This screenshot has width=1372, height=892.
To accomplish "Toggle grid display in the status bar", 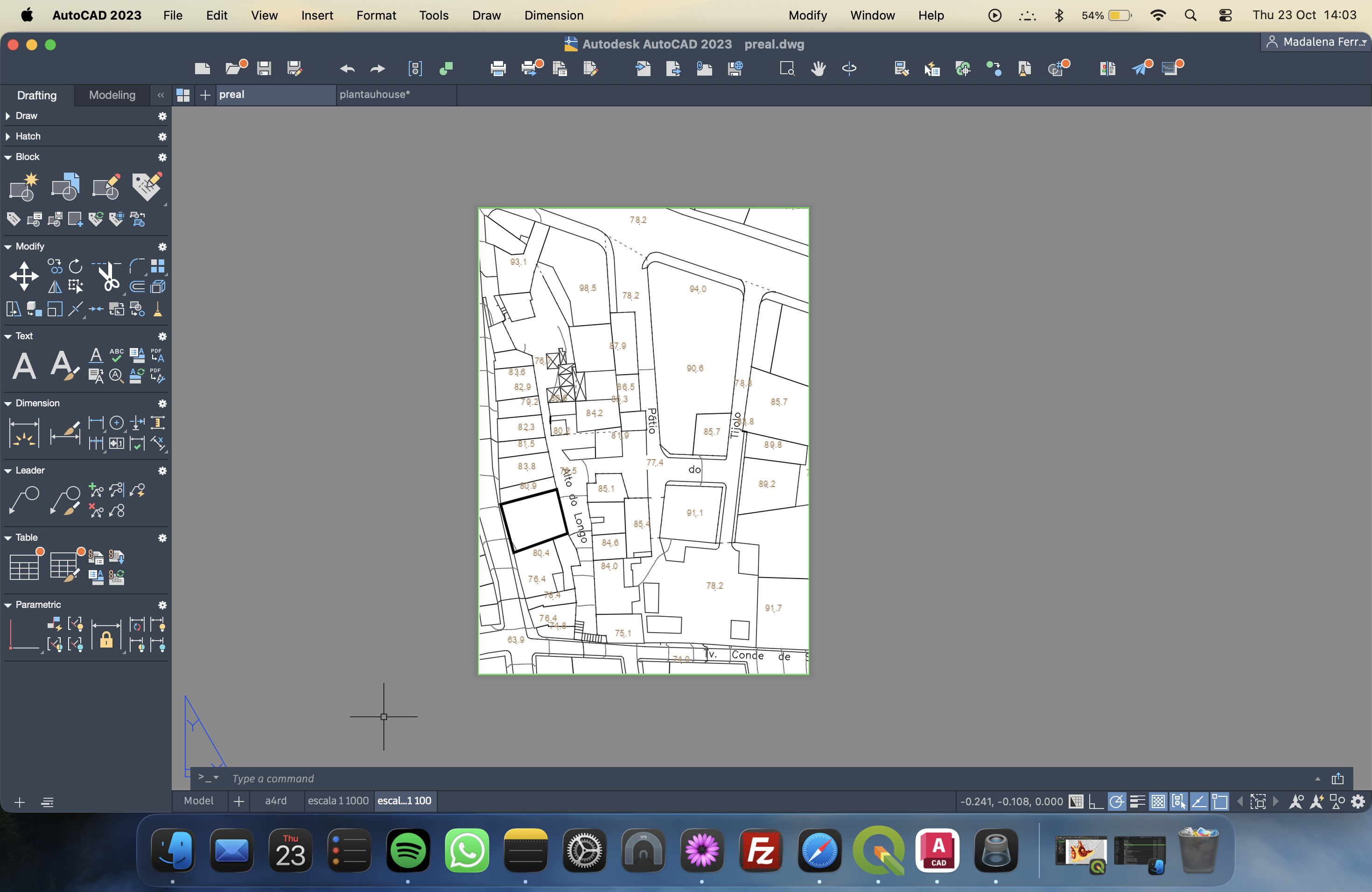I will coord(1076,801).
